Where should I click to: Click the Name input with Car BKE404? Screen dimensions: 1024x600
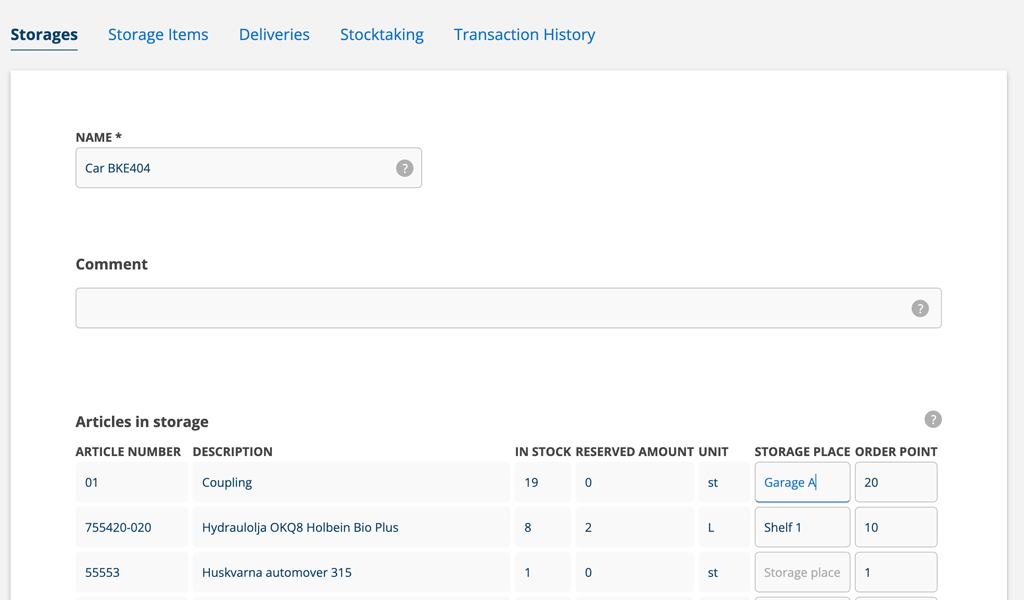click(x=235, y=168)
